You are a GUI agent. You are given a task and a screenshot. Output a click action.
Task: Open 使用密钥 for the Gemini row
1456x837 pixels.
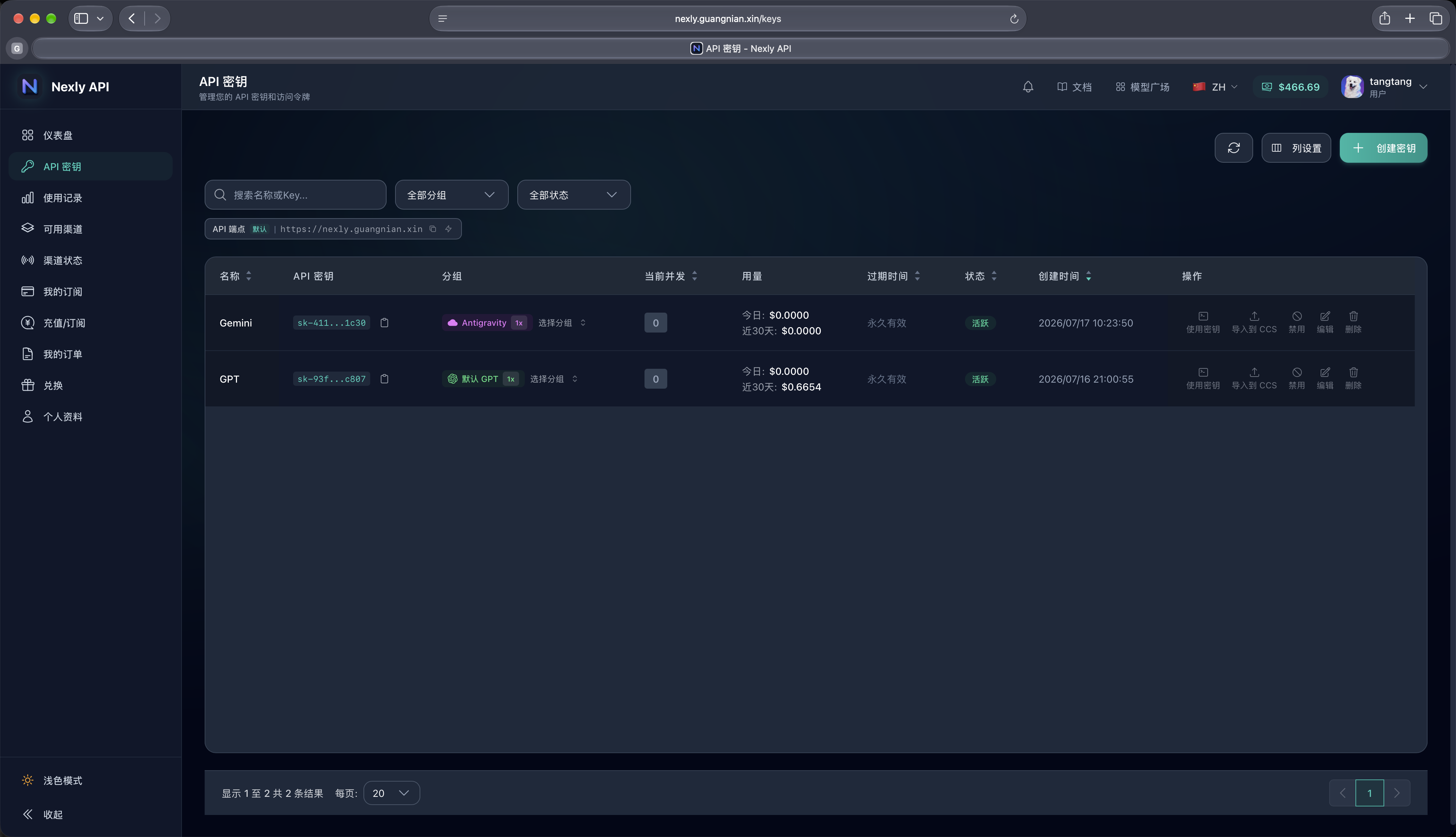[1203, 322]
